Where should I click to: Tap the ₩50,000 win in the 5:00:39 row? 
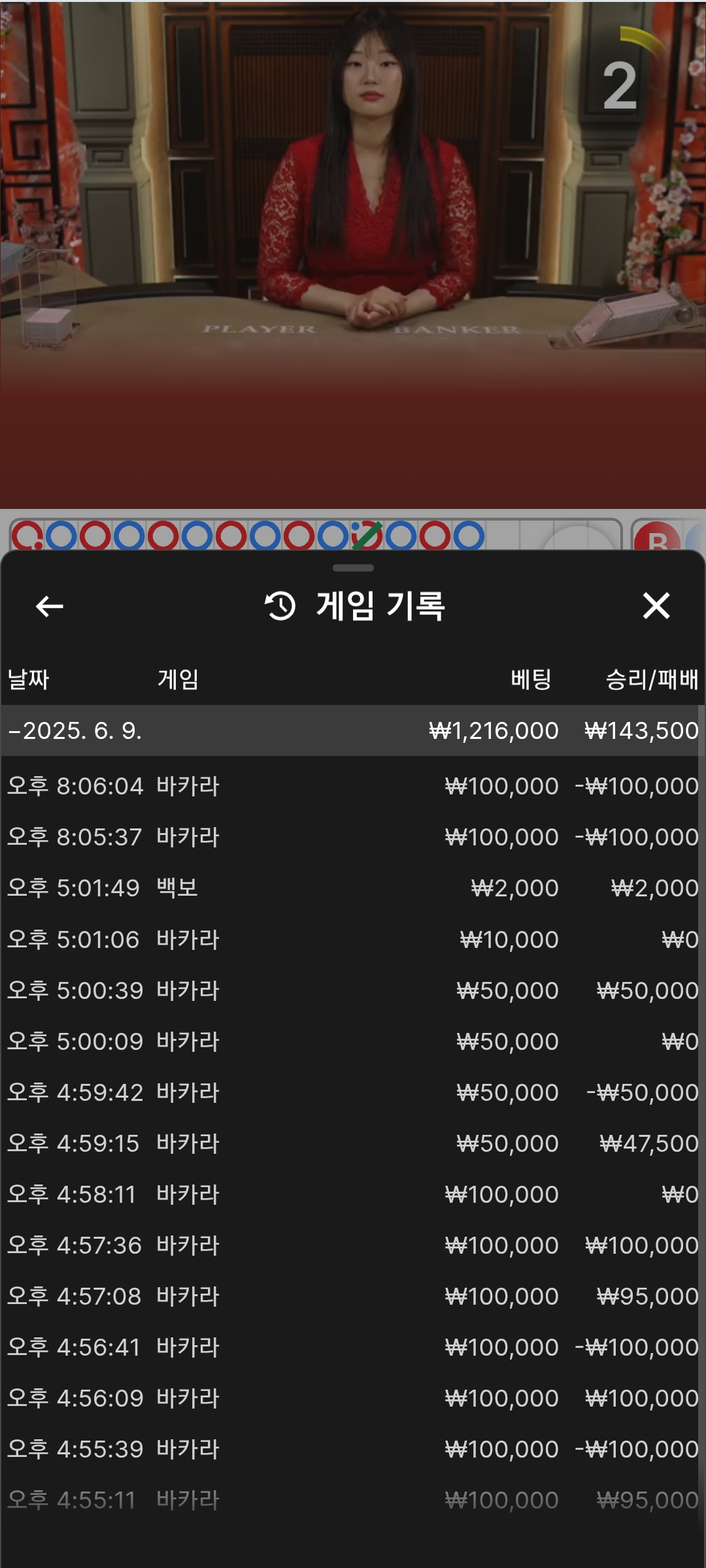click(x=647, y=990)
